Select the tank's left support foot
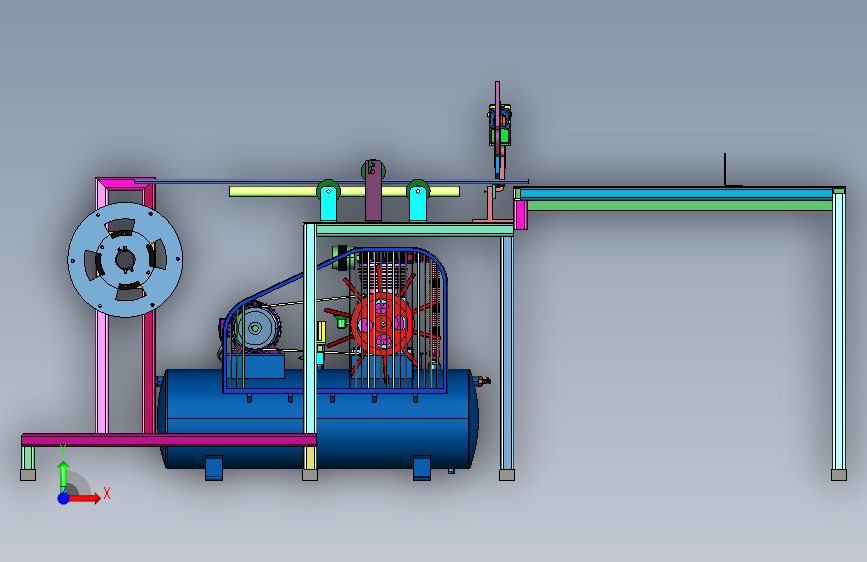Viewport: 867px width, 562px height. tap(214, 468)
